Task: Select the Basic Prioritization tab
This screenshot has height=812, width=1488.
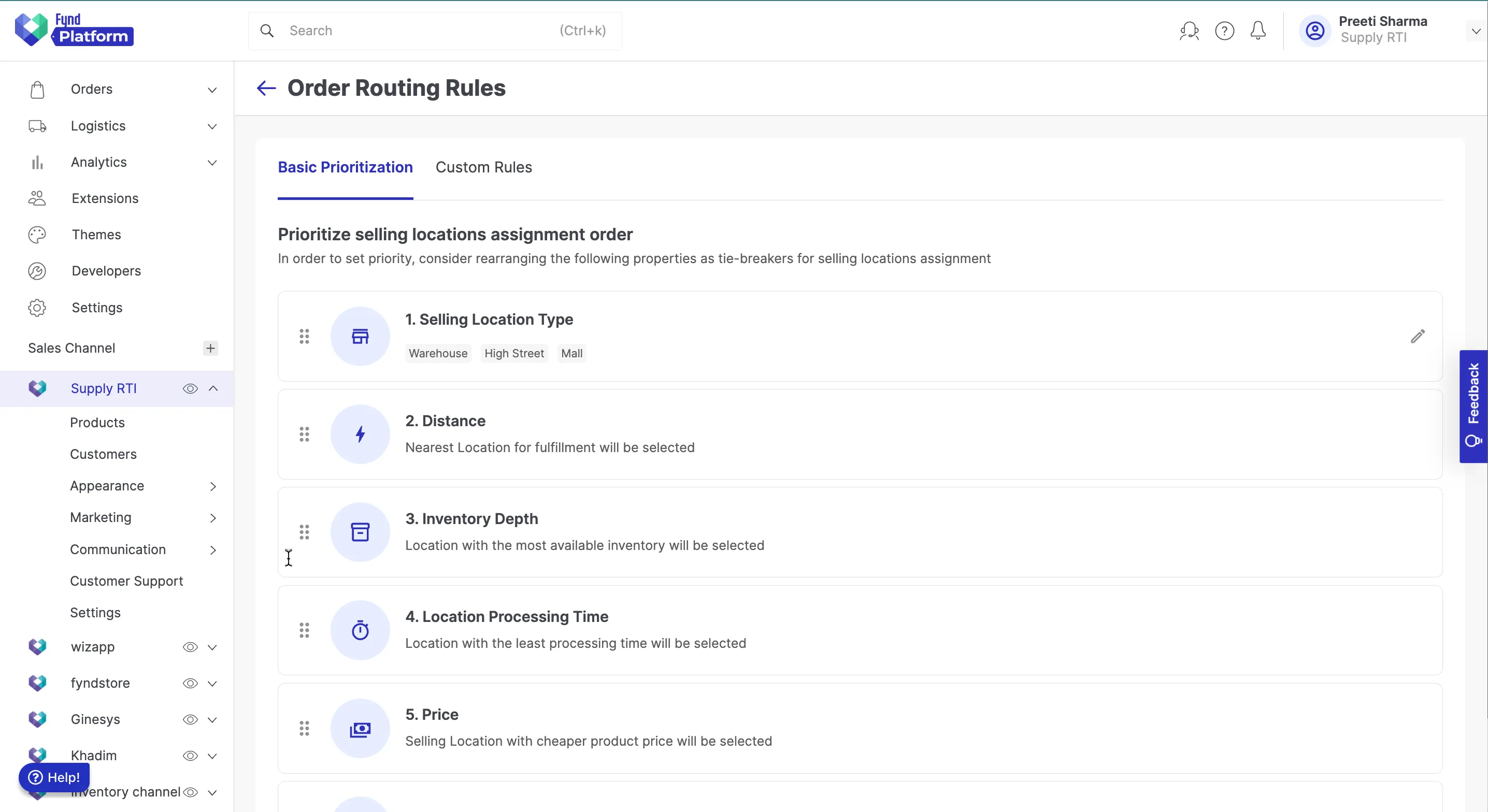Action: [x=345, y=167]
